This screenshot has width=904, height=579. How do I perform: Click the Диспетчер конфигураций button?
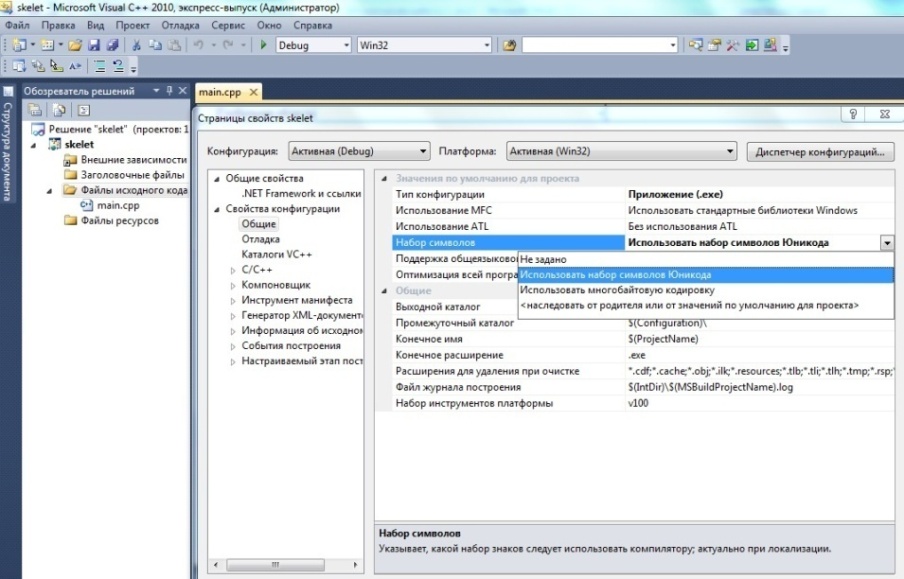tap(819, 152)
